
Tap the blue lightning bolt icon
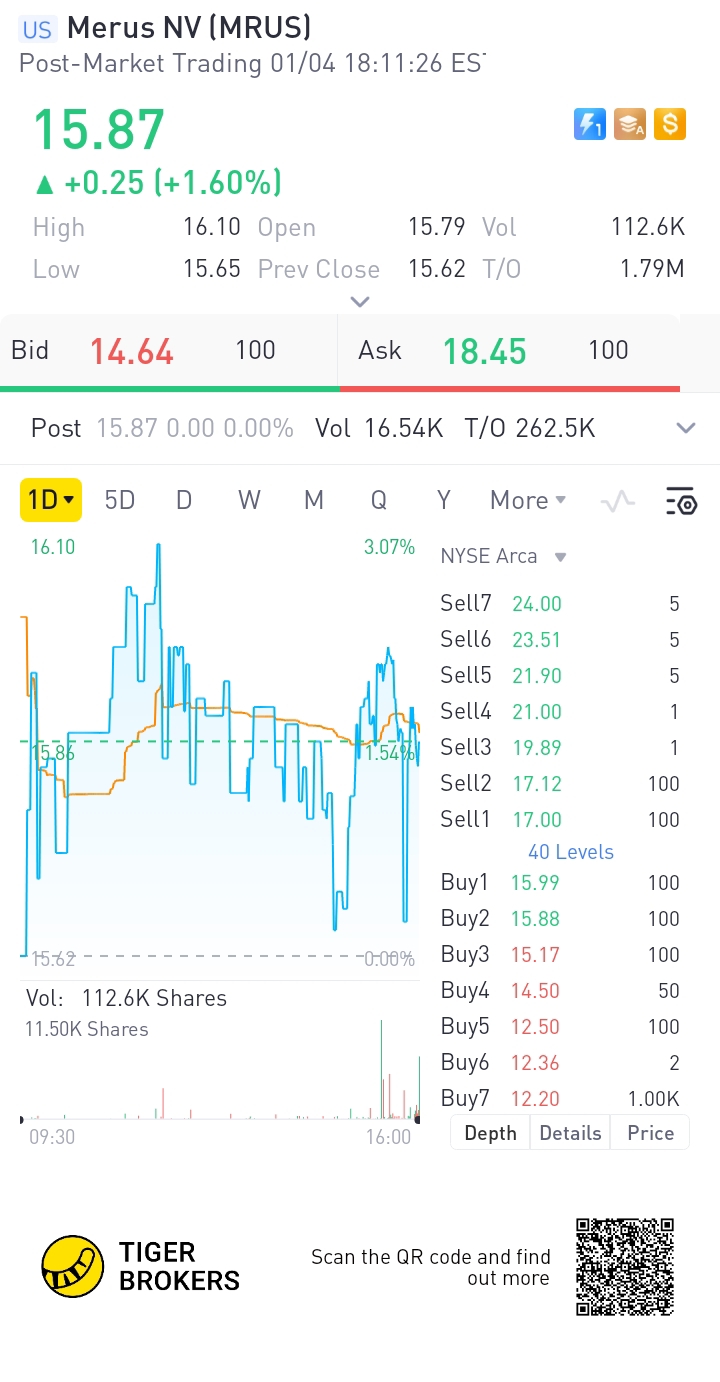590,124
